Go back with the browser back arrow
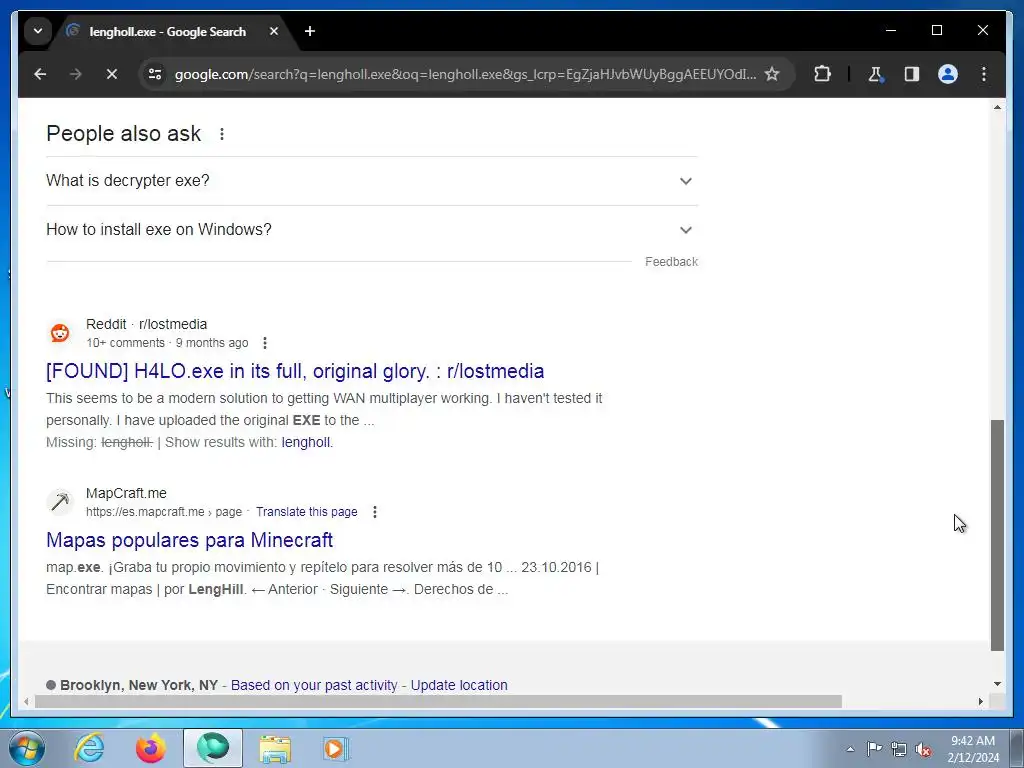1024x768 pixels. pyautogui.click(x=40, y=74)
